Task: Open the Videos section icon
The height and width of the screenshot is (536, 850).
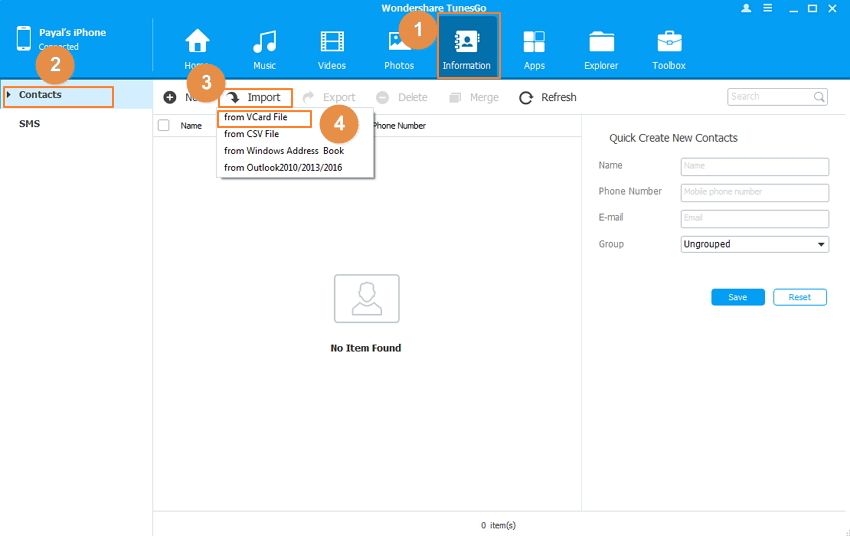Action: [332, 43]
